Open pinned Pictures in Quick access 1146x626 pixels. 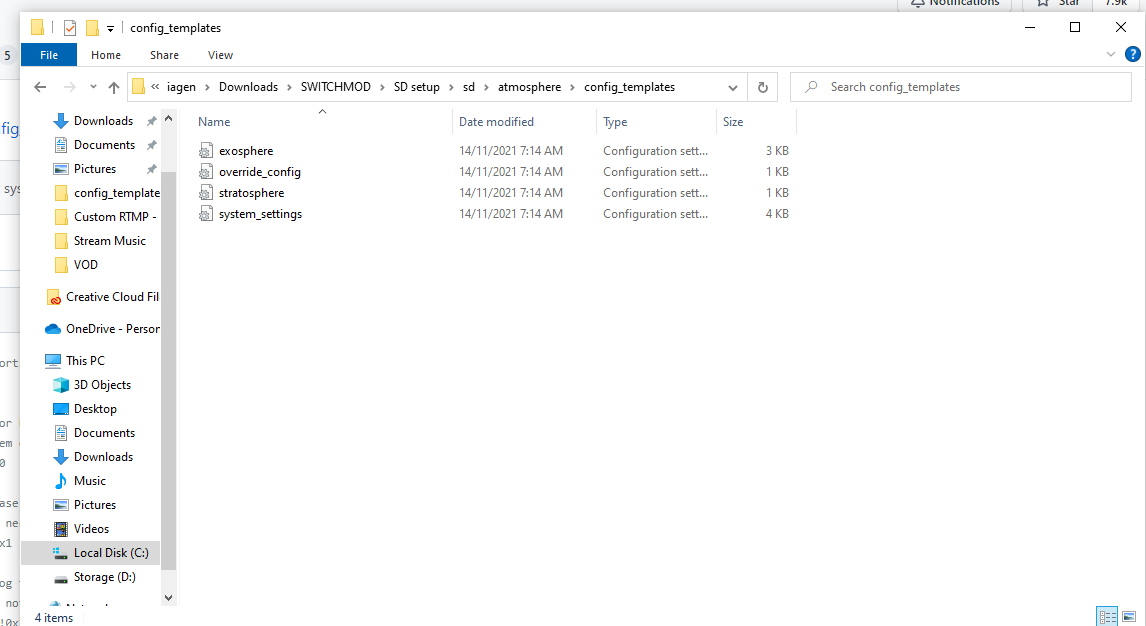pos(94,169)
